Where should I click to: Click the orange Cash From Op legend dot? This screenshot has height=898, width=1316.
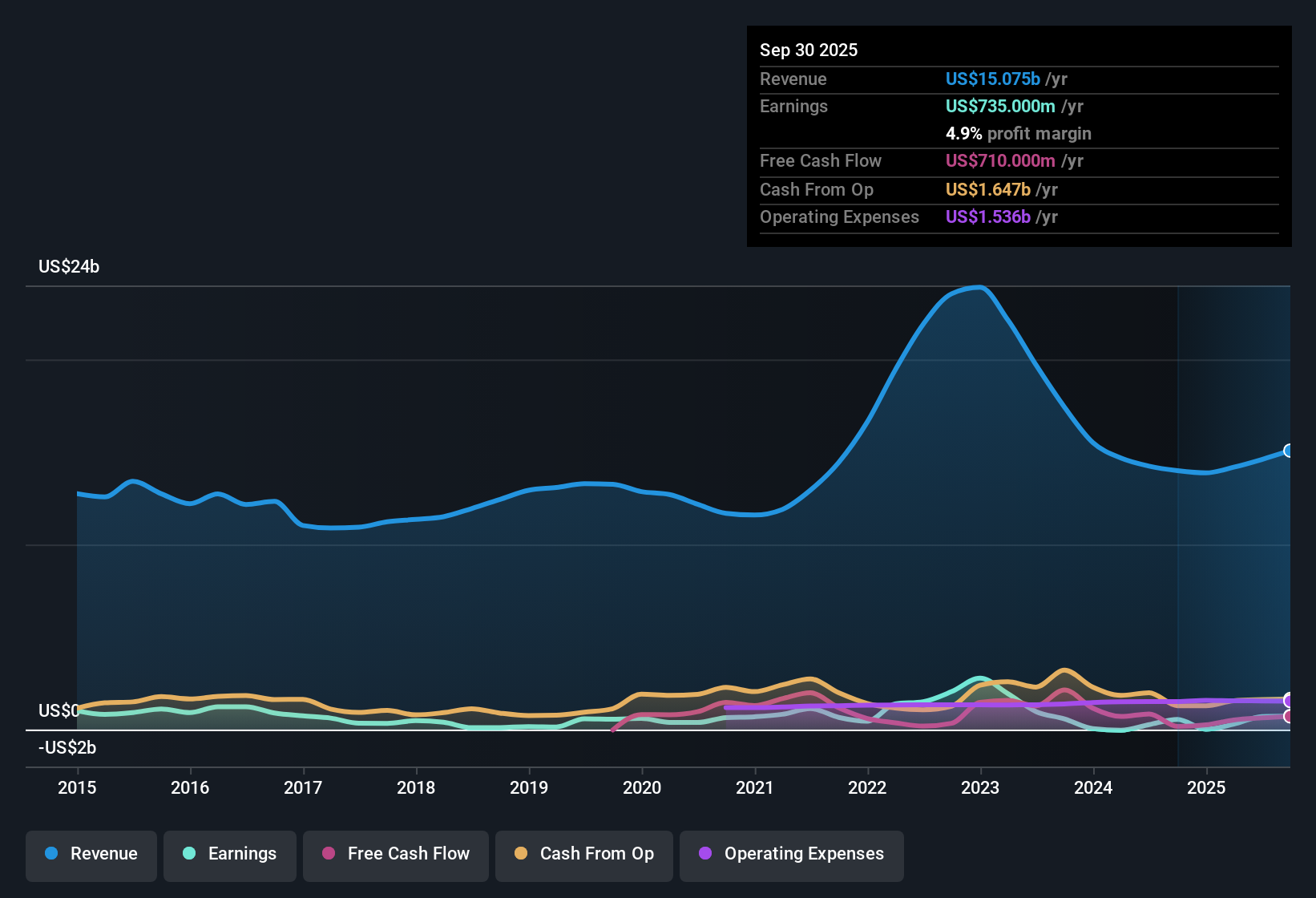[x=520, y=854]
